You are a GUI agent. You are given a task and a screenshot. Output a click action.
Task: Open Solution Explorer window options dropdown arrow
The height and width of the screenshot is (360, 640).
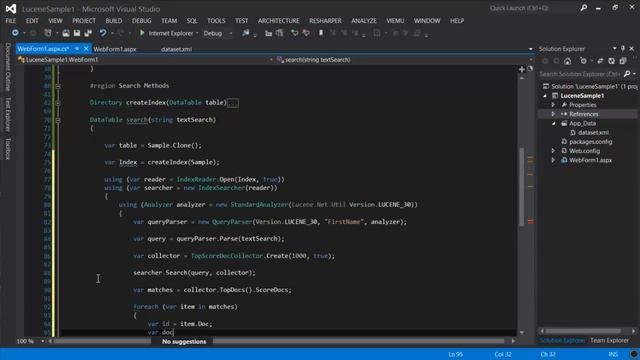tap(614, 49)
